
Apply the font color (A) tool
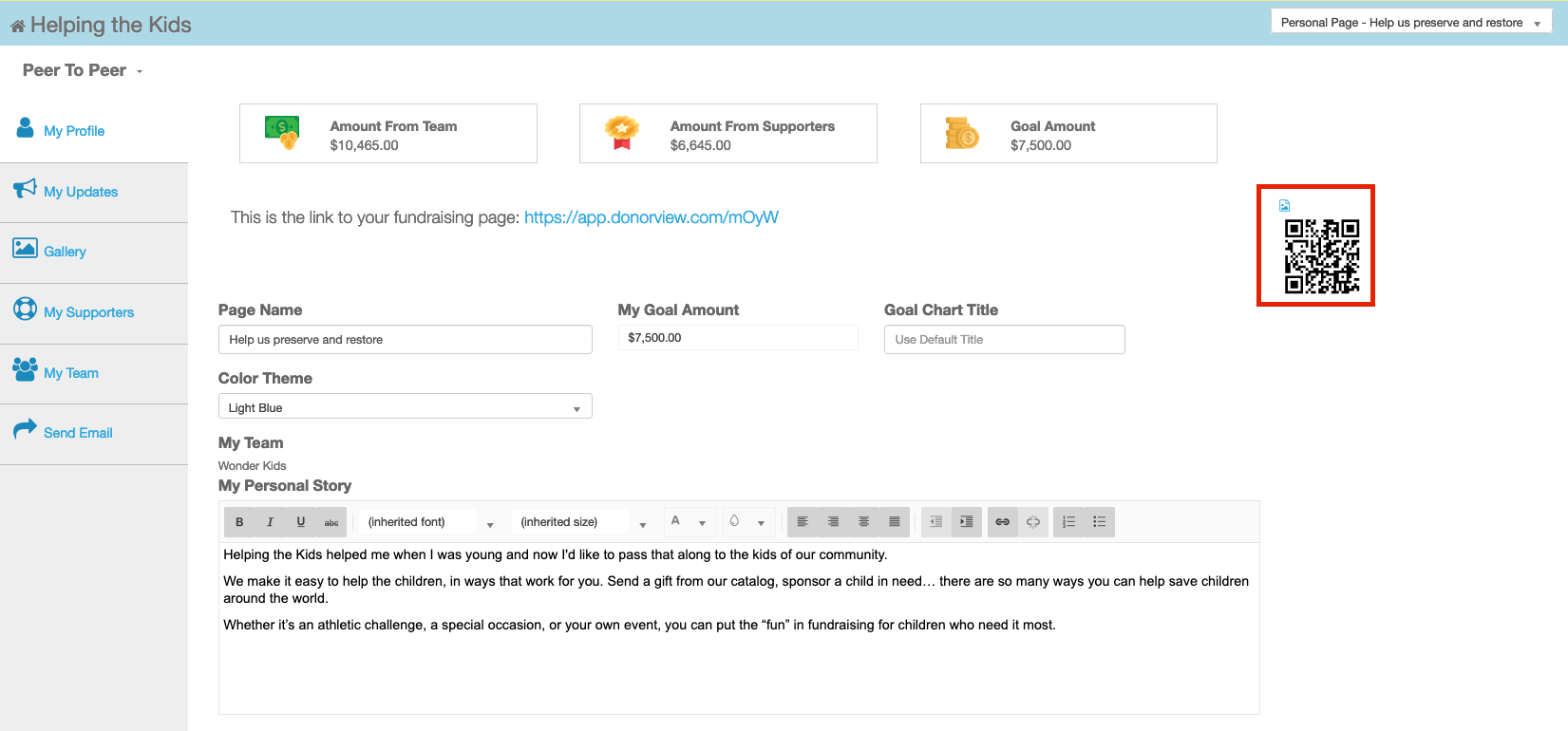pos(675,521)
